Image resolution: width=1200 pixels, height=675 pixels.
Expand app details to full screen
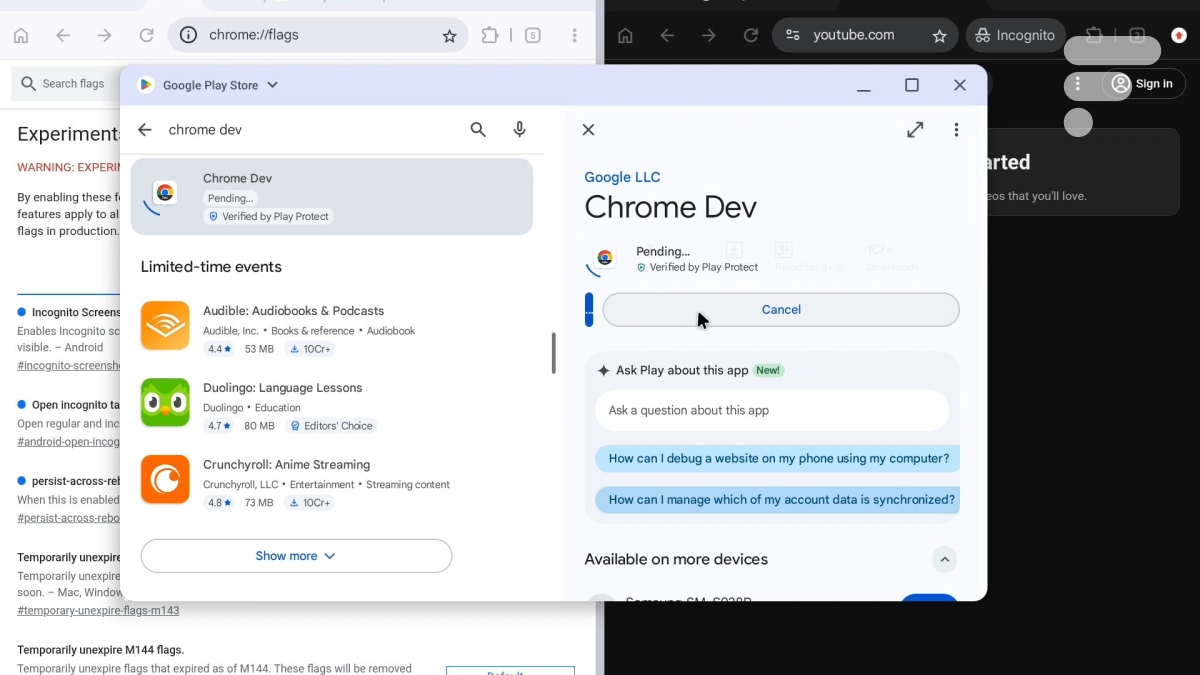coord(915,130)
